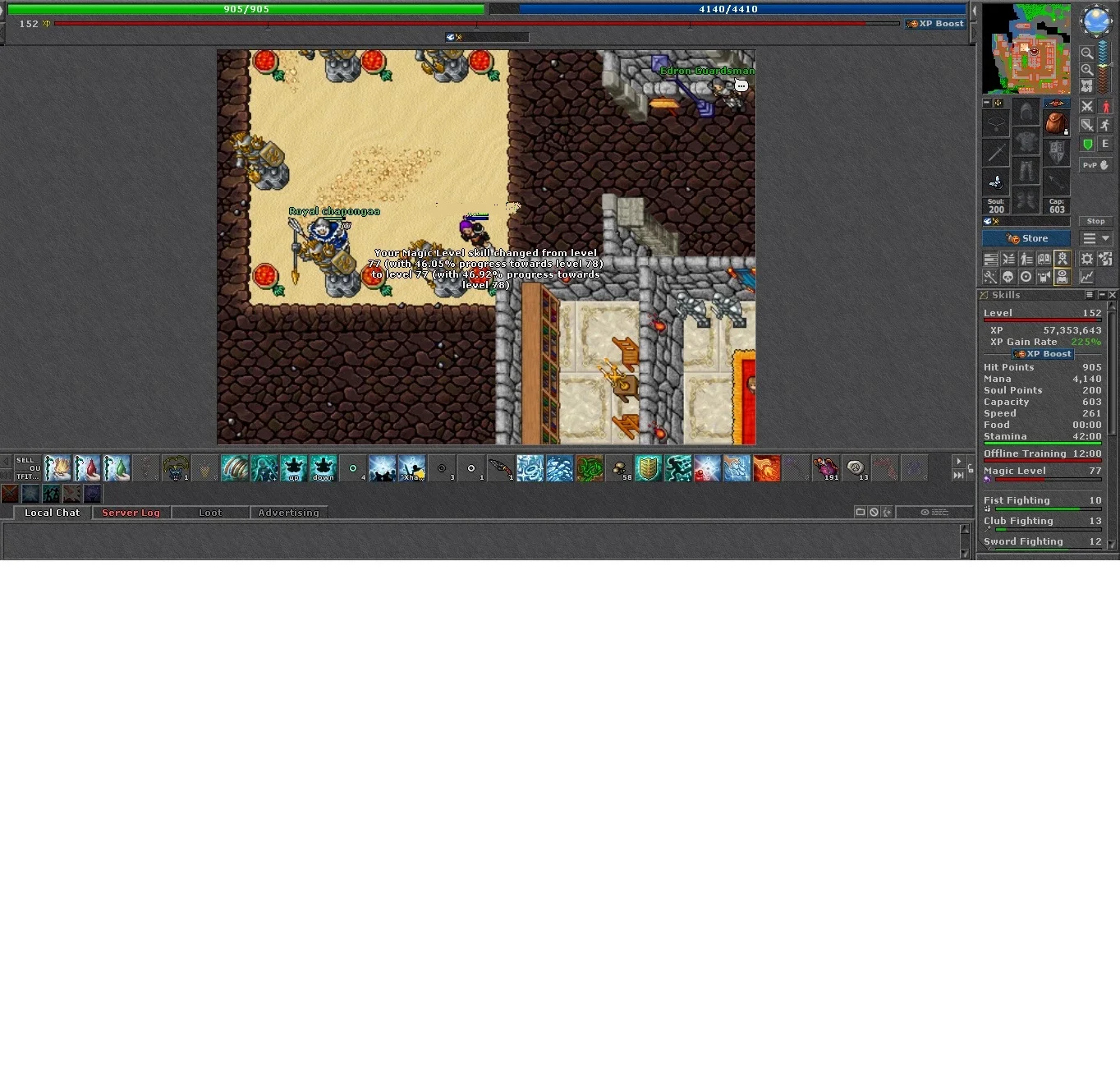Show next action bar page arrow

coord(958,462)
